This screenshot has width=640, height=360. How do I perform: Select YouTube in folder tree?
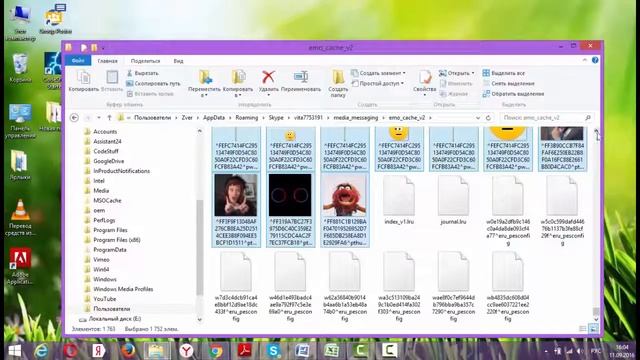(x=104, y=299)
